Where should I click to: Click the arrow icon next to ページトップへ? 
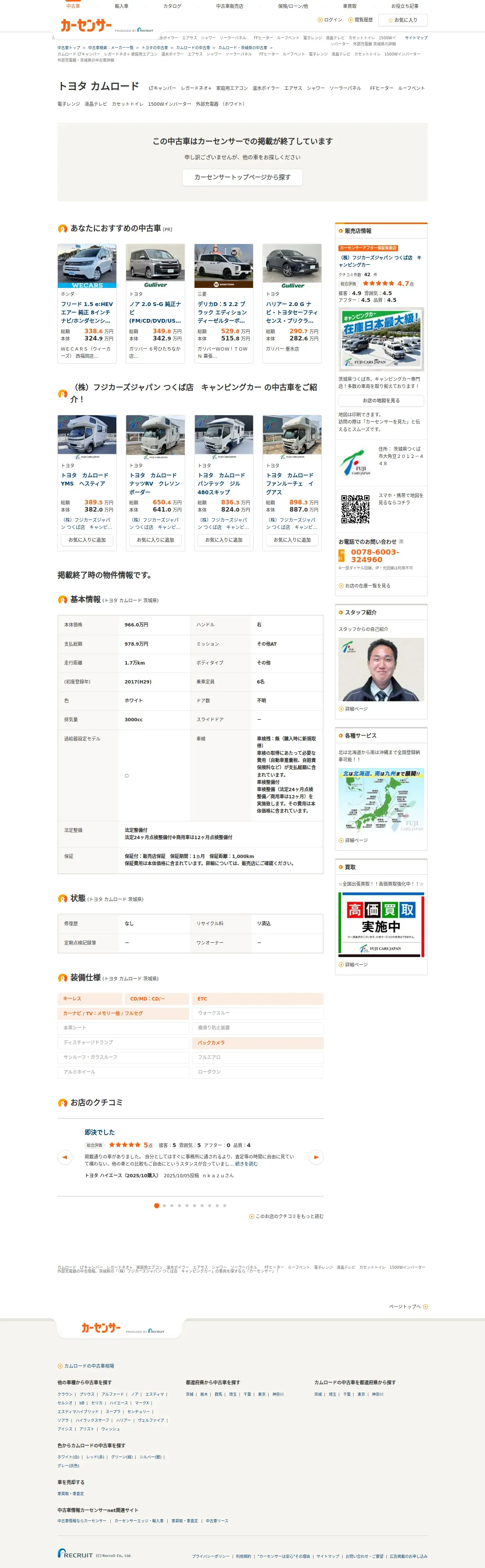click(x=425, y=1306)
